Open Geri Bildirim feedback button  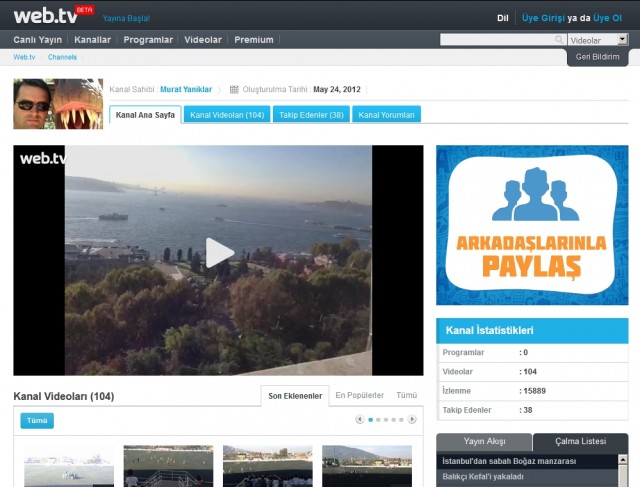(598, 57)
